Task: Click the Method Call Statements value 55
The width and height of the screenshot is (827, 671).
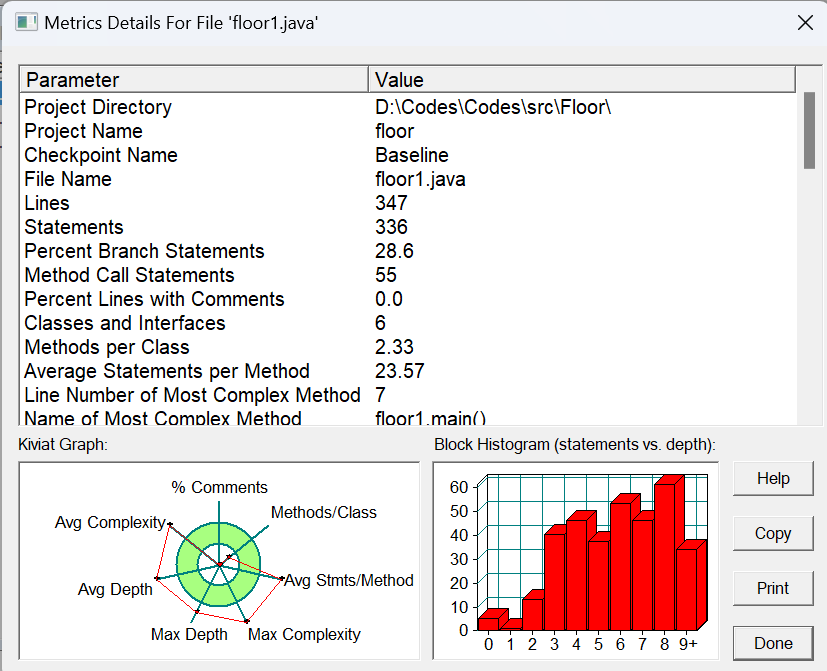Action: click(x=386, y=275)
